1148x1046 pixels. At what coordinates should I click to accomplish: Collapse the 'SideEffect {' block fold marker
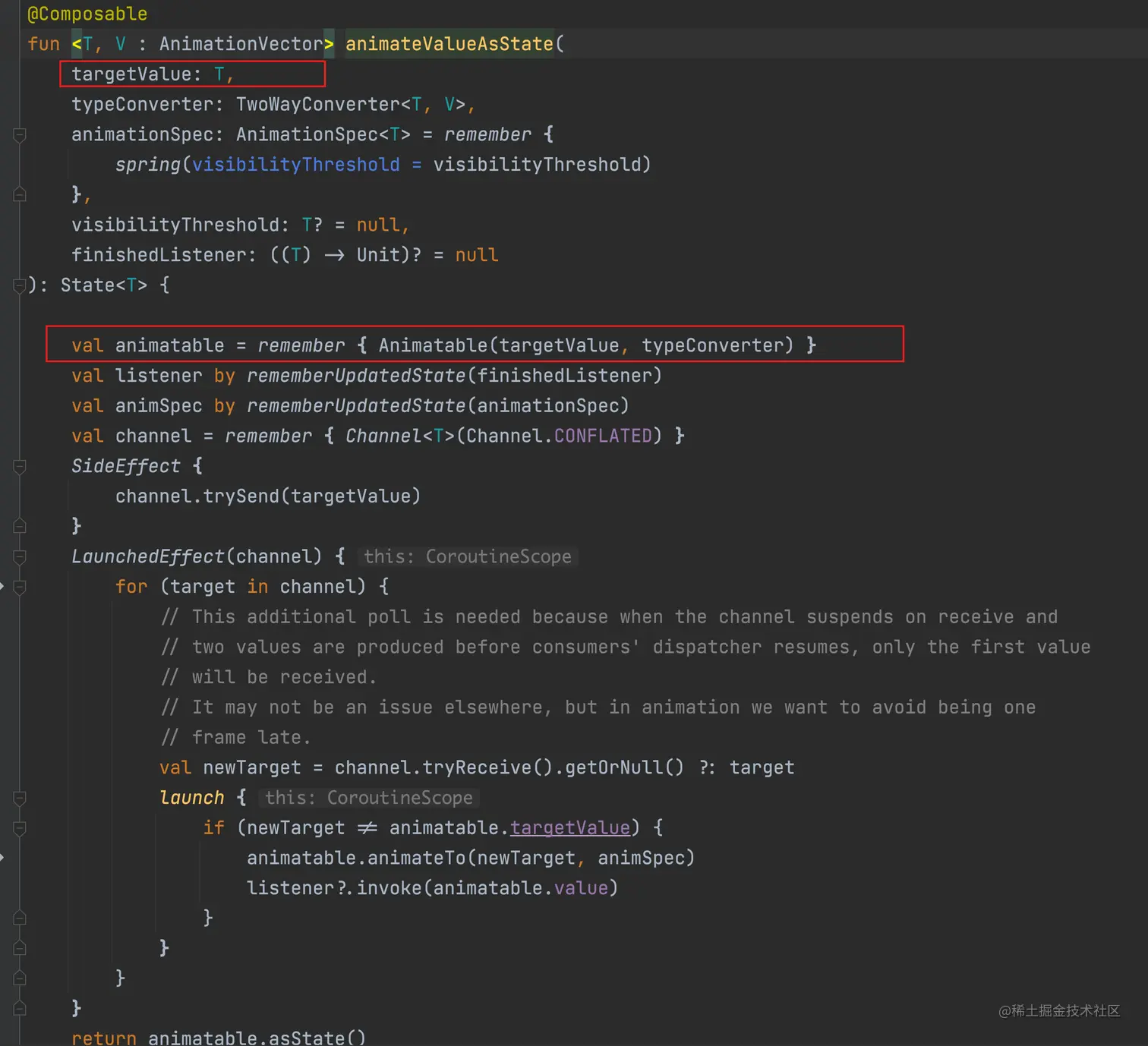click(x=20, y=466)
